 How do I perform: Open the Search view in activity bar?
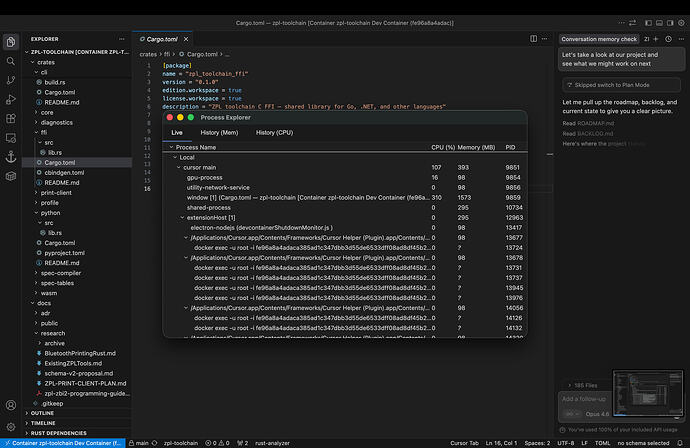(x=11, y=61)
